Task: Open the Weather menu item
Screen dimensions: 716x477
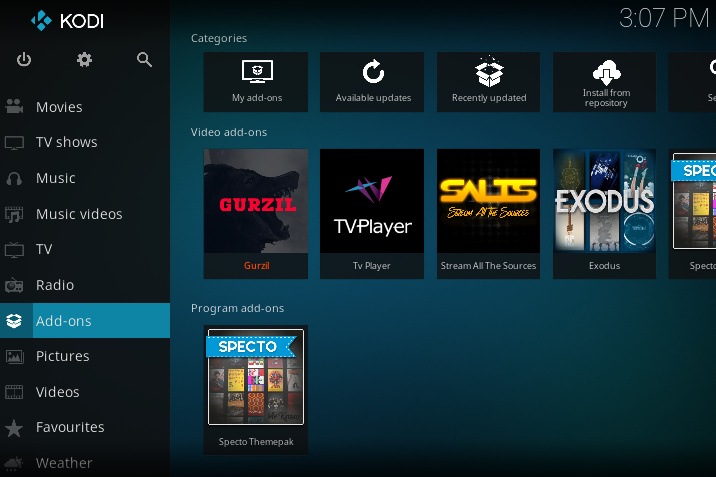Action: coord(85,463)
